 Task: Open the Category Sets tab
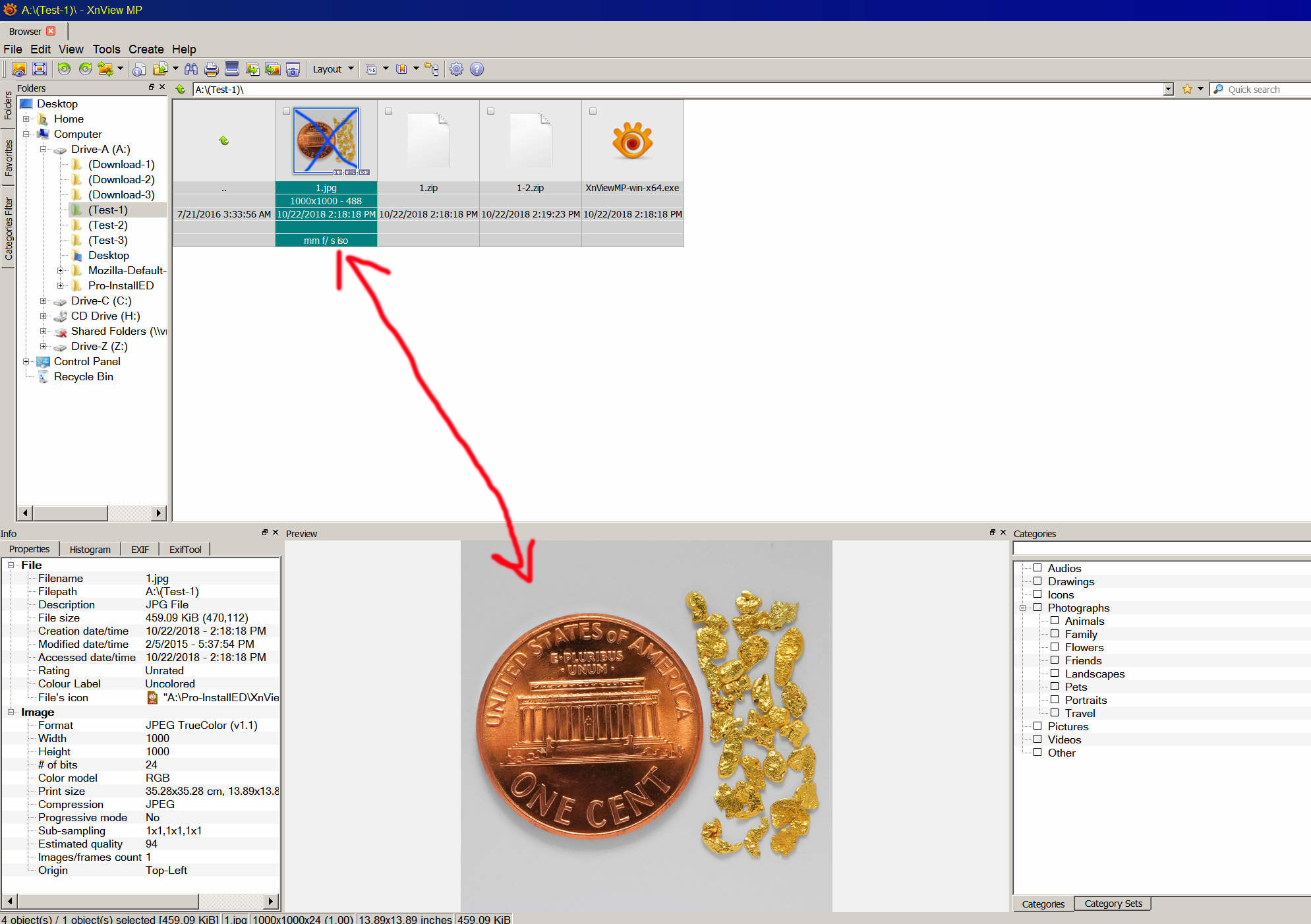[1113, 904]
